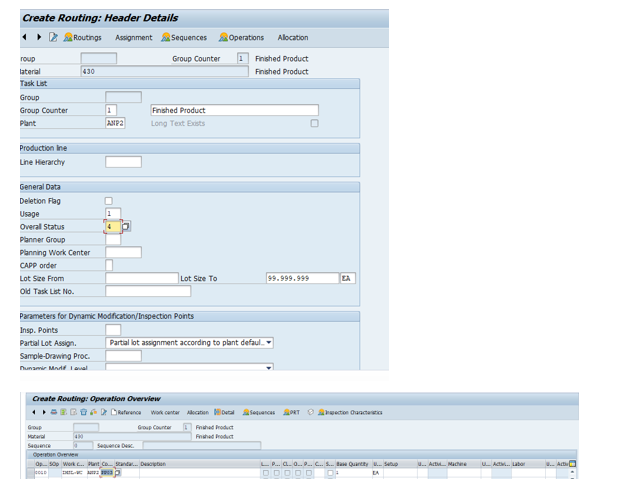
Task: Click the Usage input field
Action: (113, 214)
